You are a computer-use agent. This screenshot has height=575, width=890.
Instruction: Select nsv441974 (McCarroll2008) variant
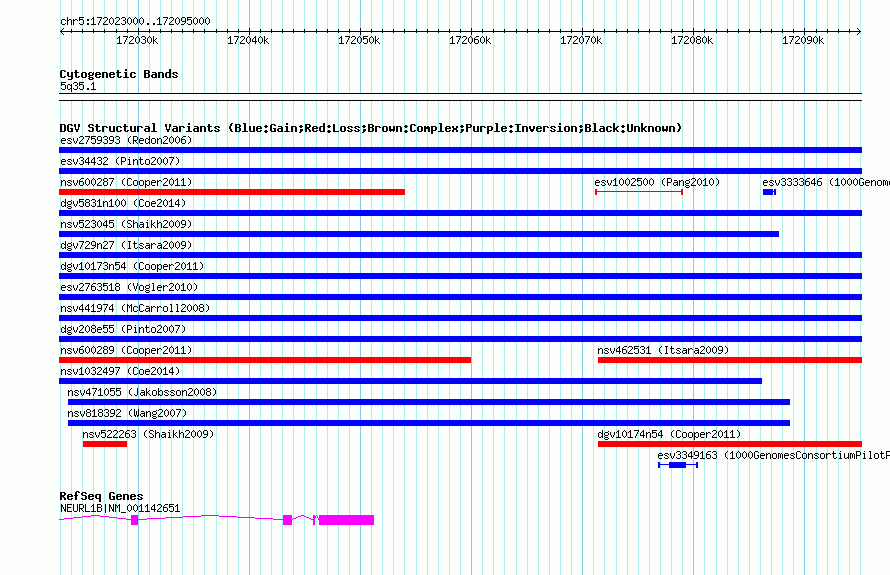(x=135, y=308)
